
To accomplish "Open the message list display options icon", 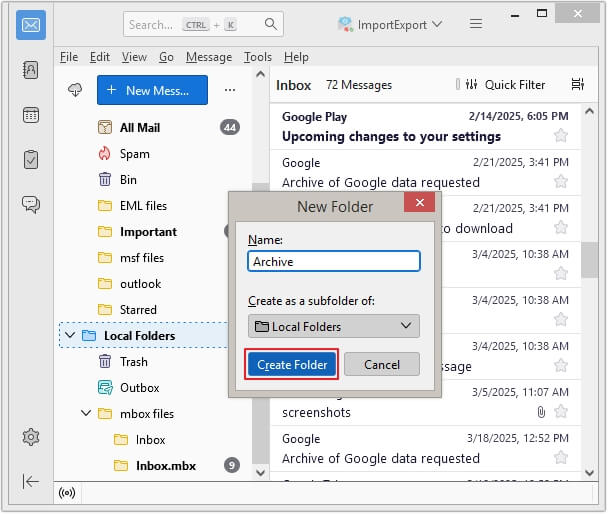I will tap(577, 85).
